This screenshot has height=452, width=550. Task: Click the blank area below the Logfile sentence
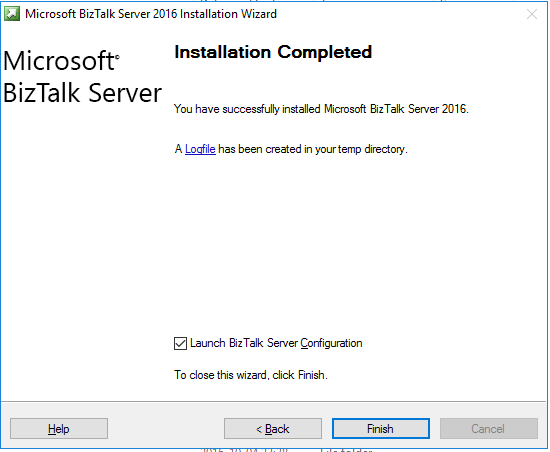tap(351, 238)
